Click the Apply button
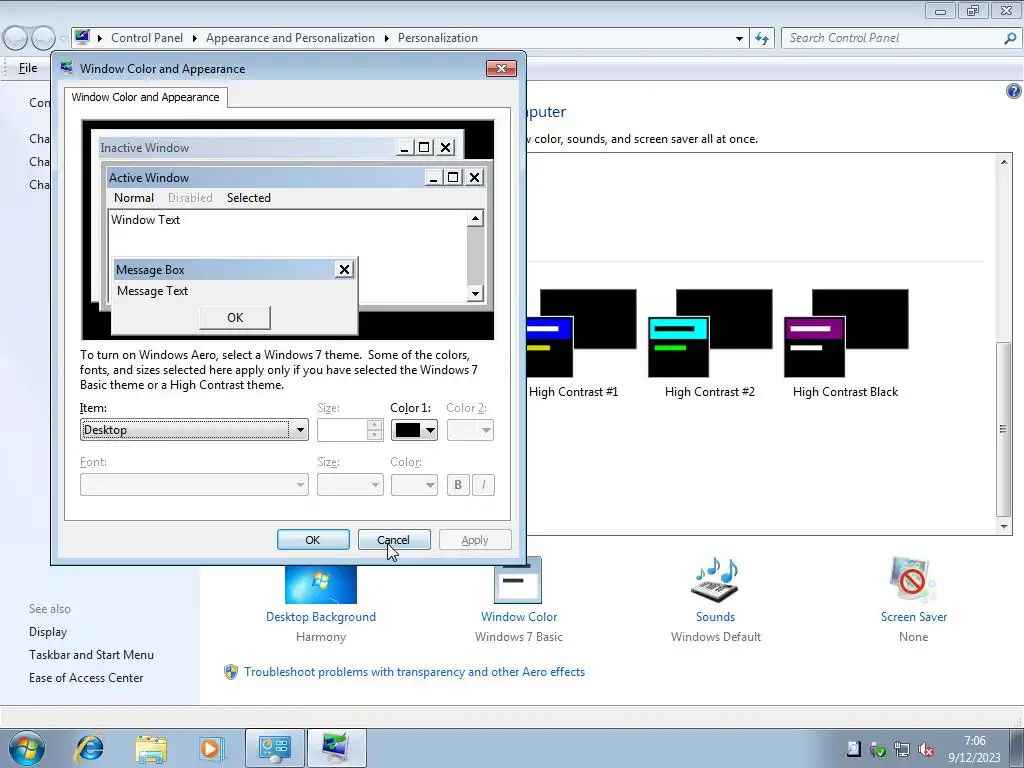This screenshot has height=768, width=1024. pyautogui.click(x=475, y=540)
